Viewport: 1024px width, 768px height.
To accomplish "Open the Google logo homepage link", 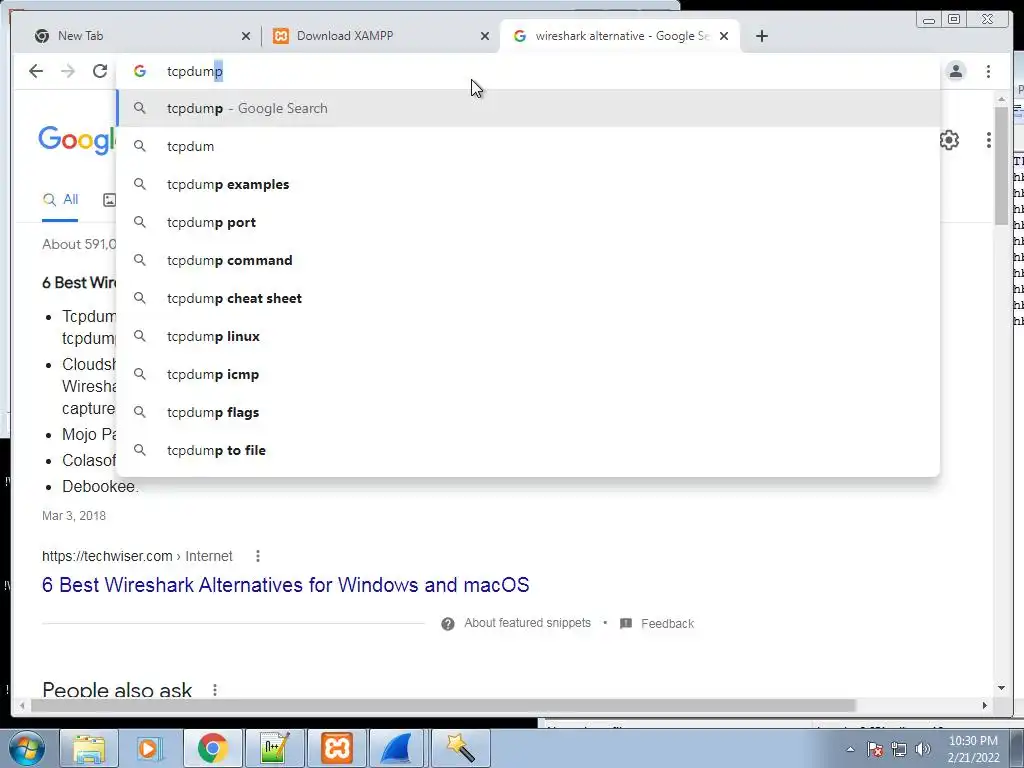I will click(77, 140).
